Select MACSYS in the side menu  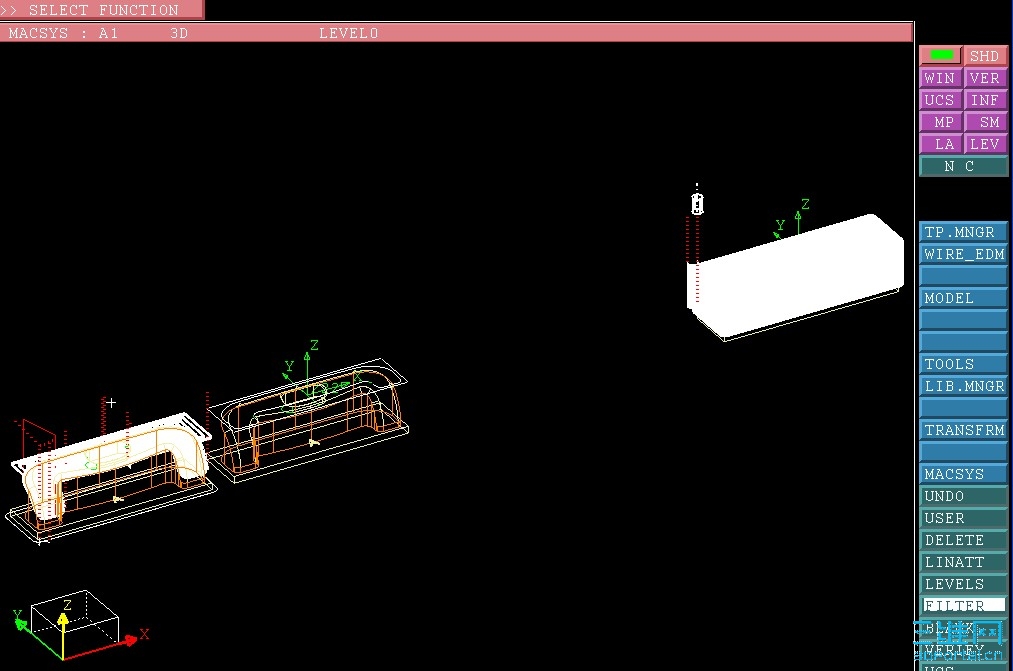[963, 473]
